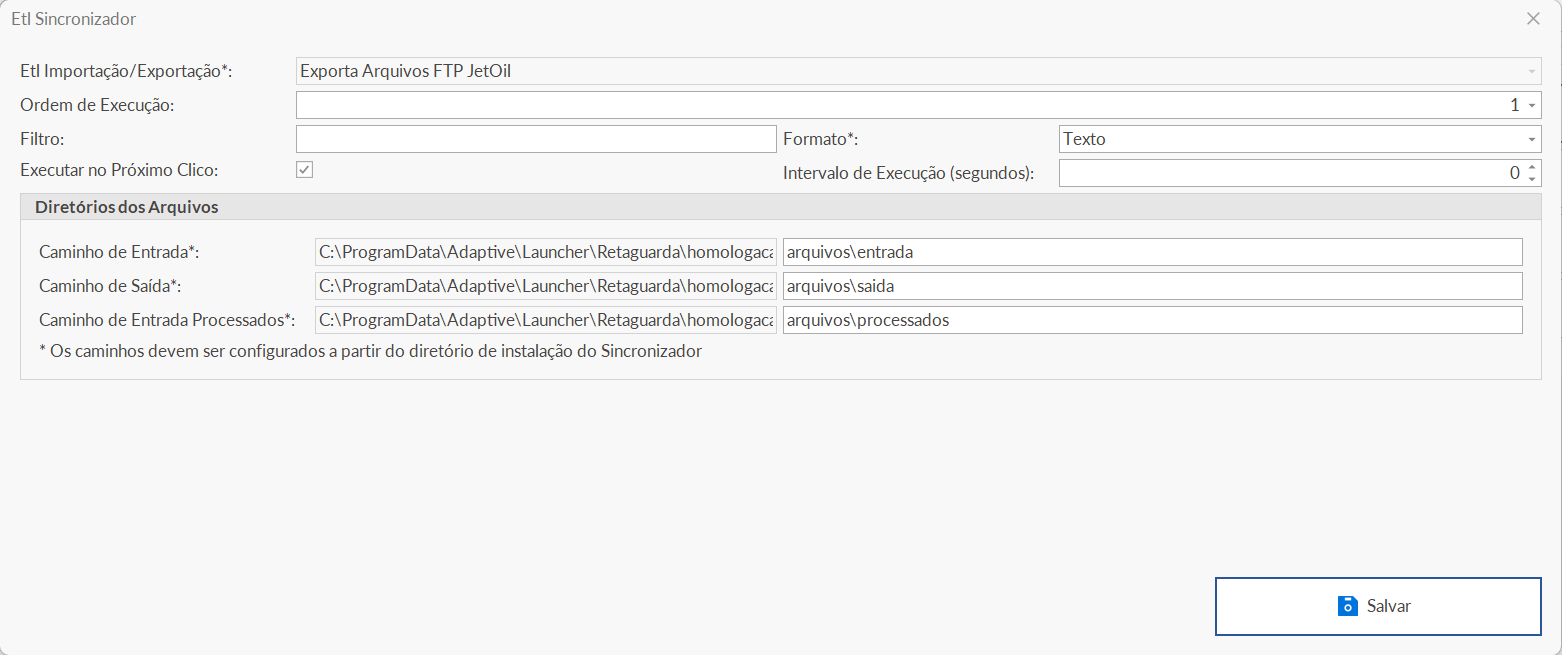Increase Intervalo de Execução with up arrow
1562x655 pixels.
[x=1532, y=167]
